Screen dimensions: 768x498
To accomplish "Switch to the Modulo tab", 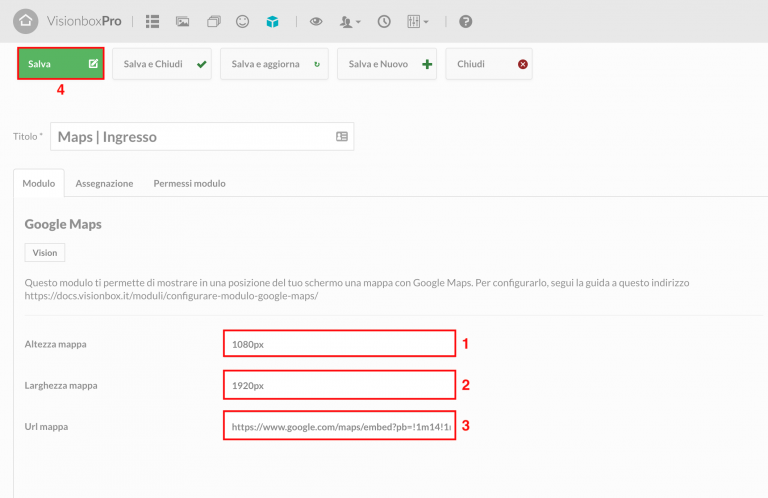I will point(39,183).
